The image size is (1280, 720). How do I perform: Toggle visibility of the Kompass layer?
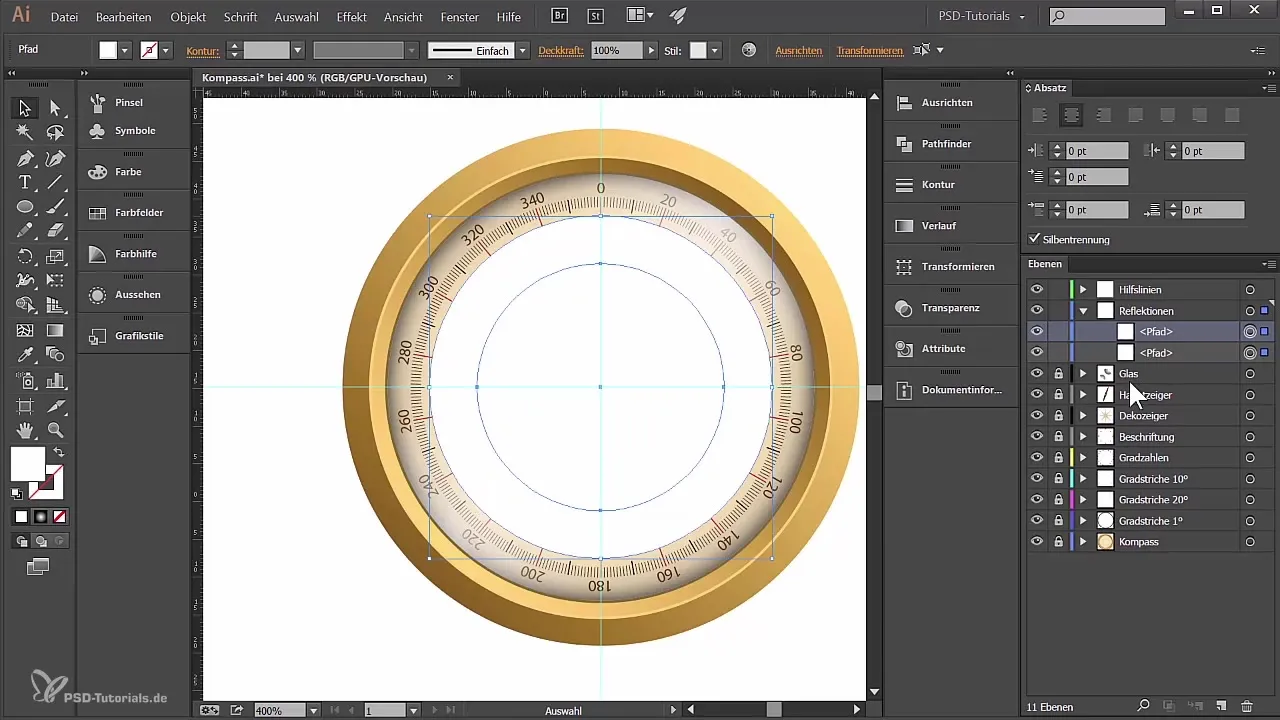pos(1037,541)
